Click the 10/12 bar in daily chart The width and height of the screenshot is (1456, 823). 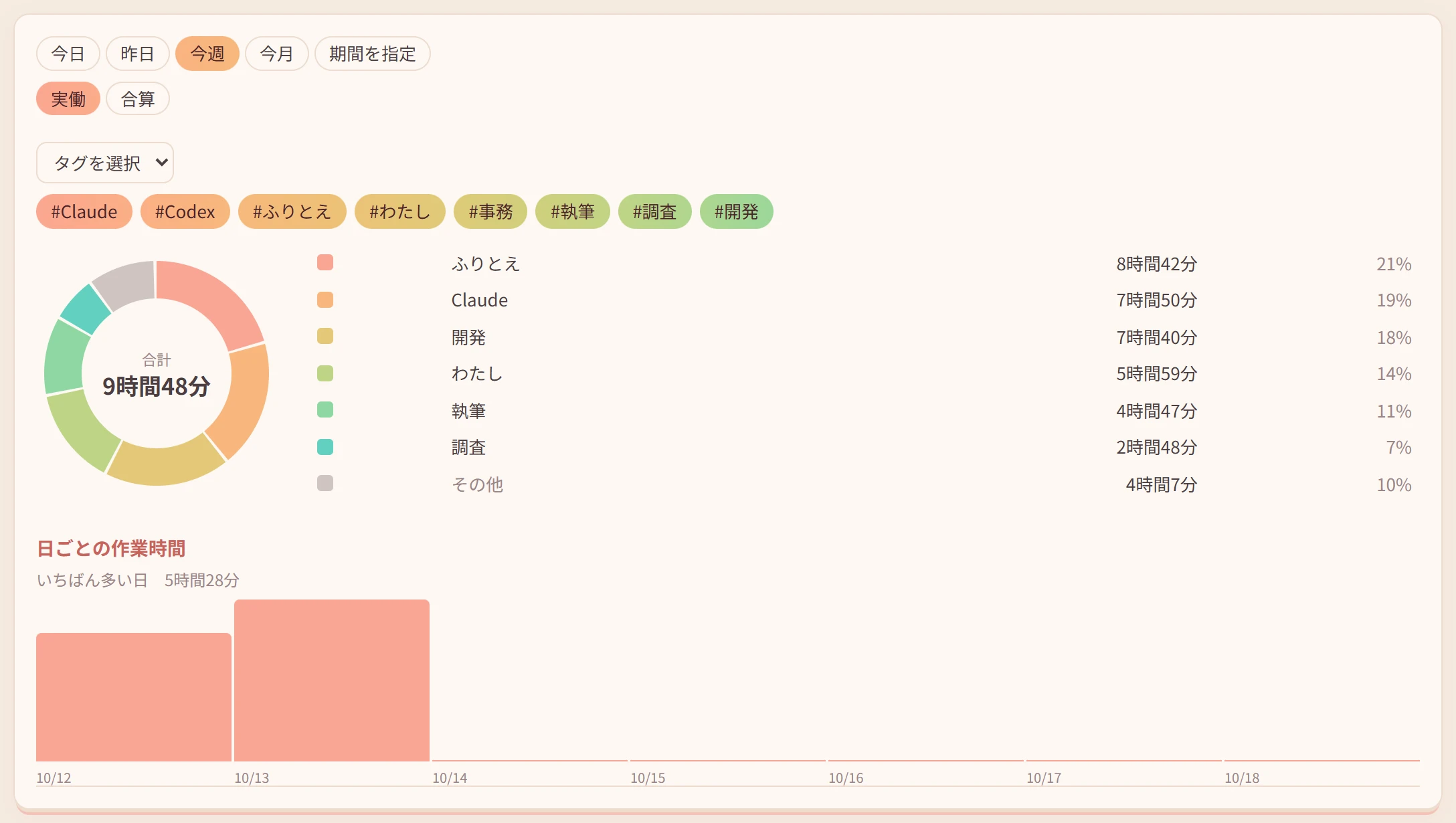coord(134,697)
